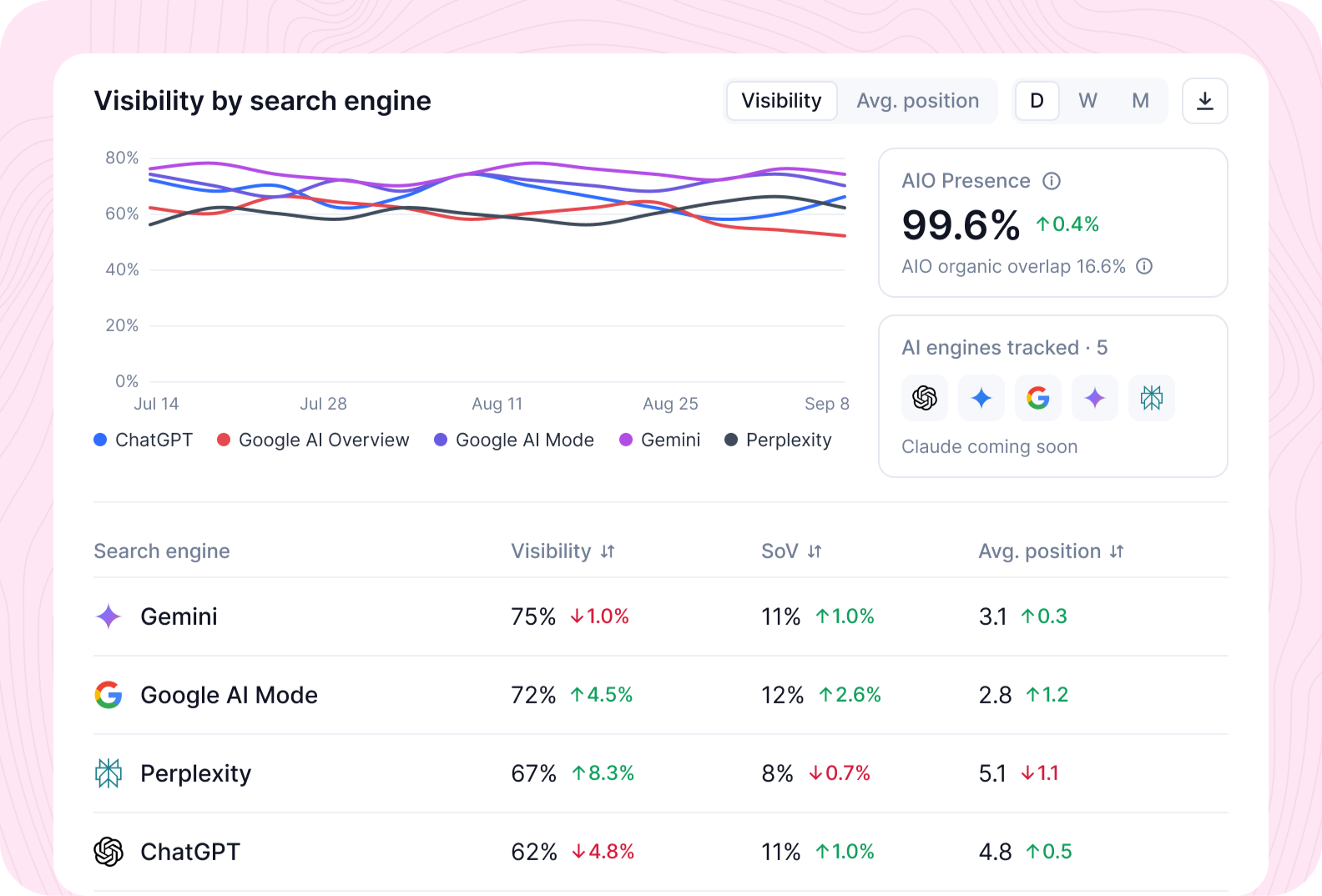
Task: Toggle the Google AI Overview legend series
Action: click(313, 440)
